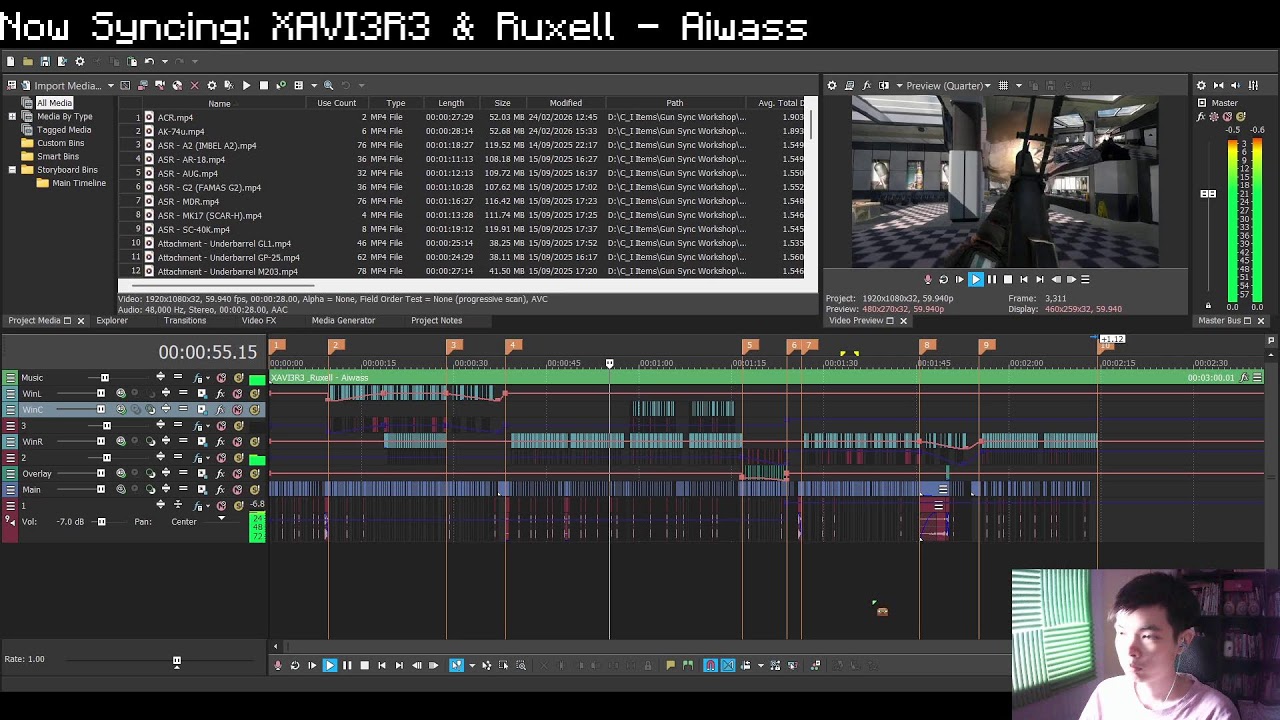Open the Import Media dropdown arrow

(110, 85)
